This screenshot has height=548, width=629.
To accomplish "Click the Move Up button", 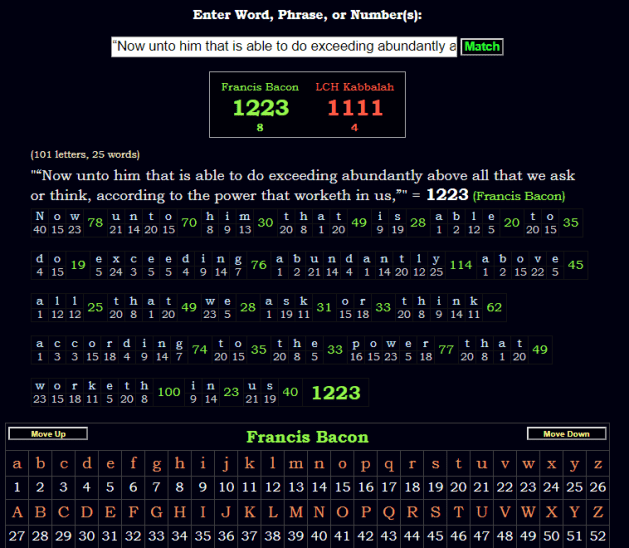I will tap(48, 434).
